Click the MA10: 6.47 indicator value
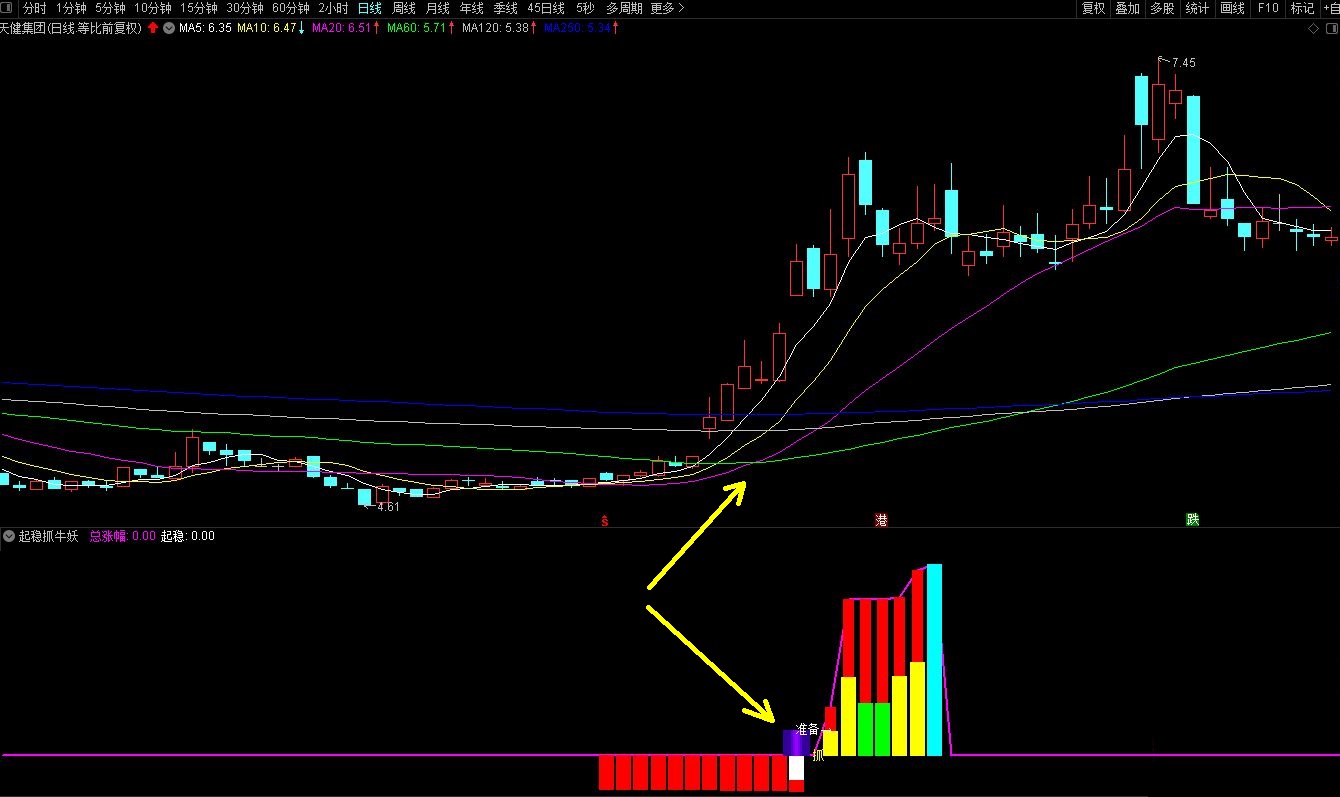Image resolution: width=1340 pixels, height=797 pixels. [x=267, y=28]
